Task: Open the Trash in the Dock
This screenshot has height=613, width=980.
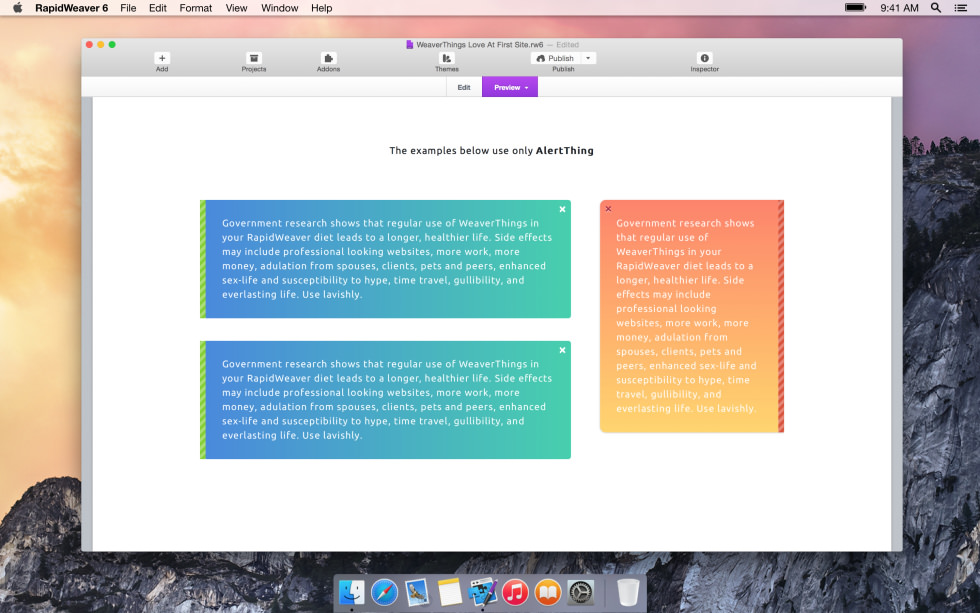Action: pyautogui.click(x=628, y=592)
